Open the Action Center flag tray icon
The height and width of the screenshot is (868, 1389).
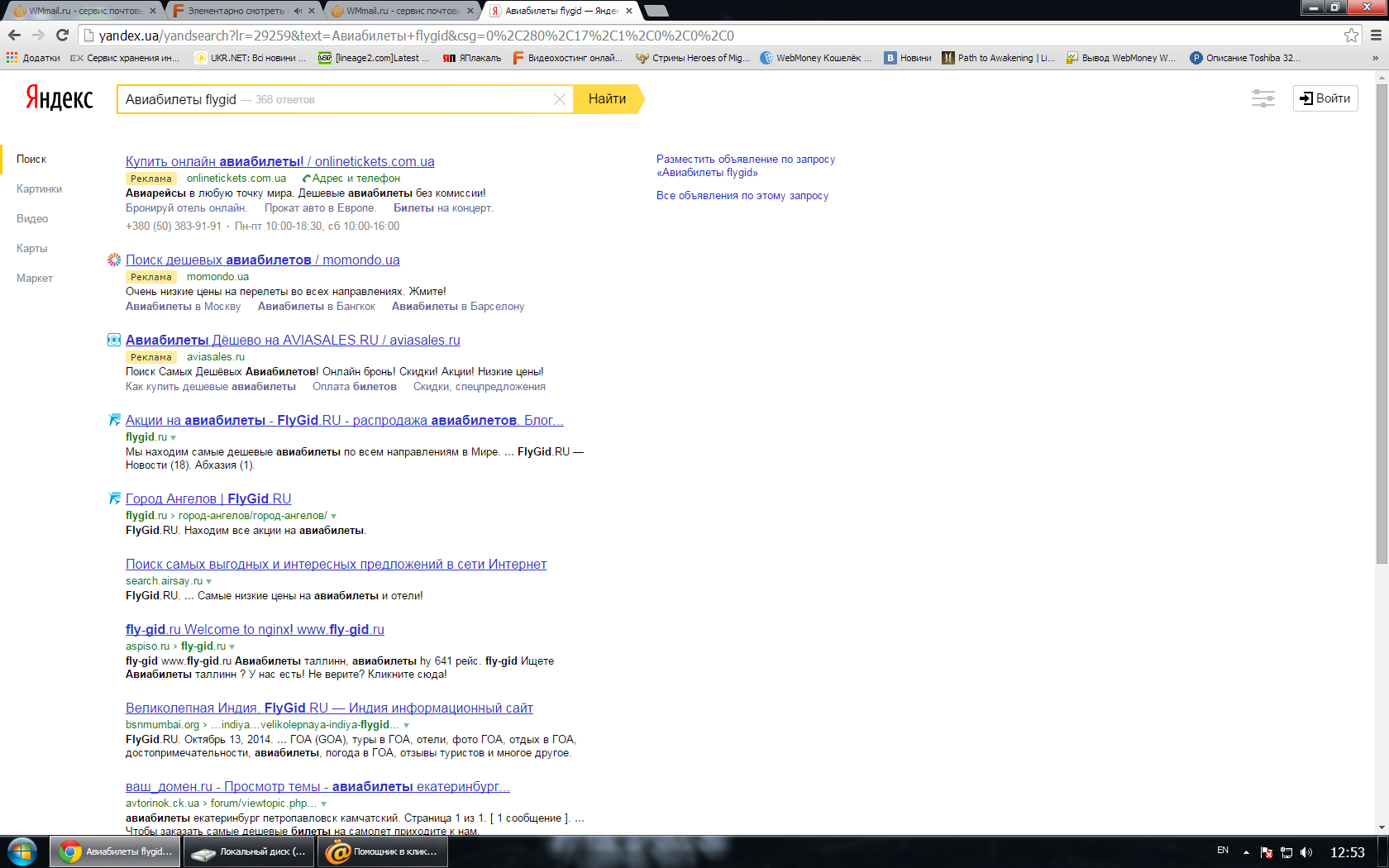(1267, 852)
